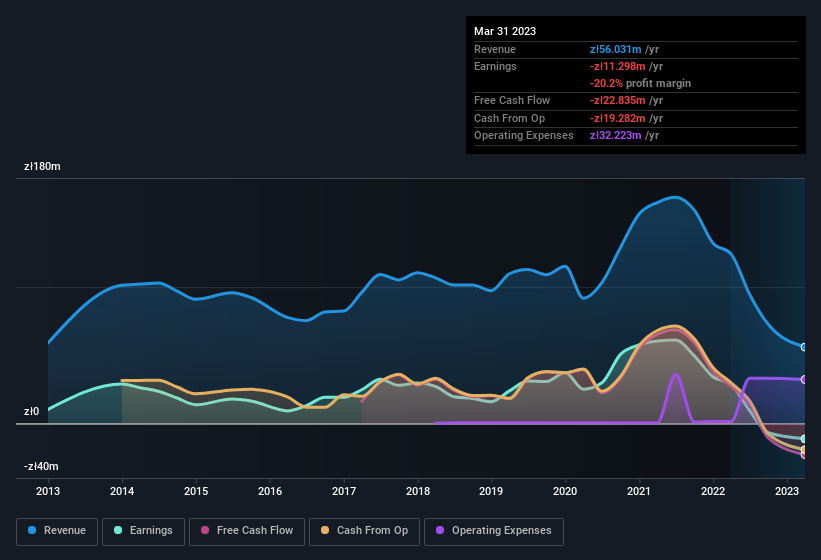Click the Earnings row label in tooltip
This screenshot has width=821, height=560.
pyautogui.click(x=495, y=66)
